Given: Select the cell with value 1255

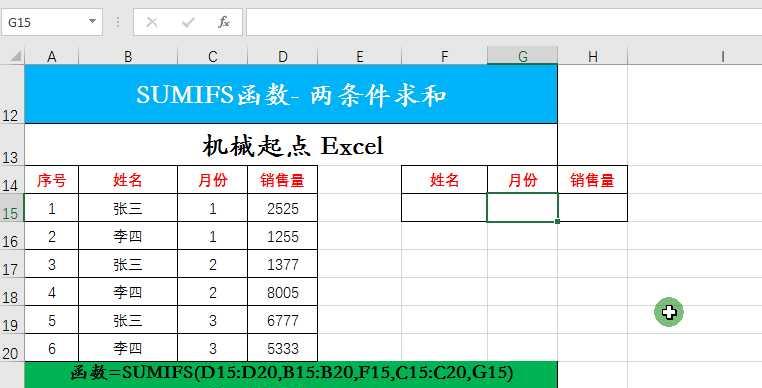Looking at the screenshot, I should [x=282, y=236].
